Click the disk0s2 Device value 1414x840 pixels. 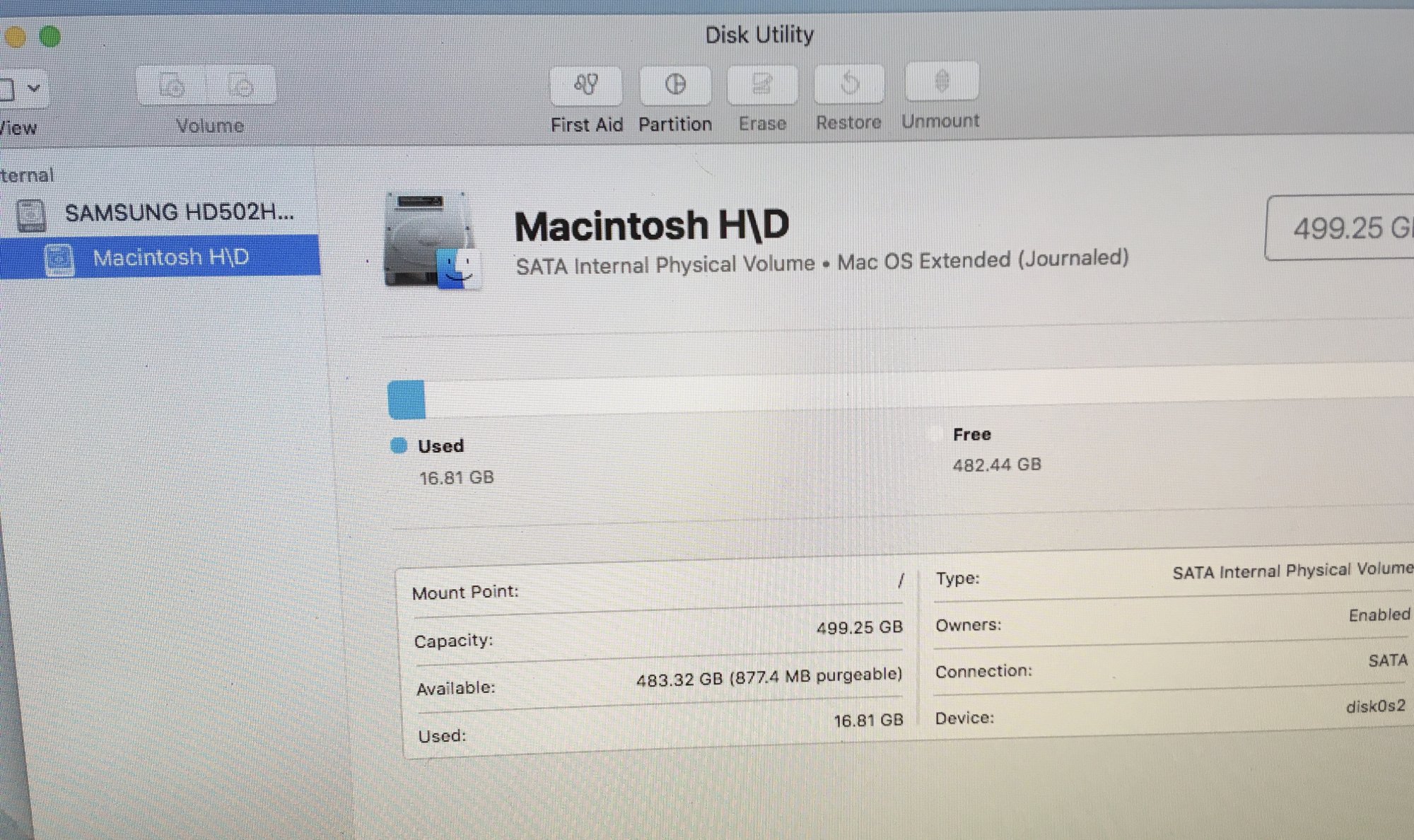pos(1375,706)
